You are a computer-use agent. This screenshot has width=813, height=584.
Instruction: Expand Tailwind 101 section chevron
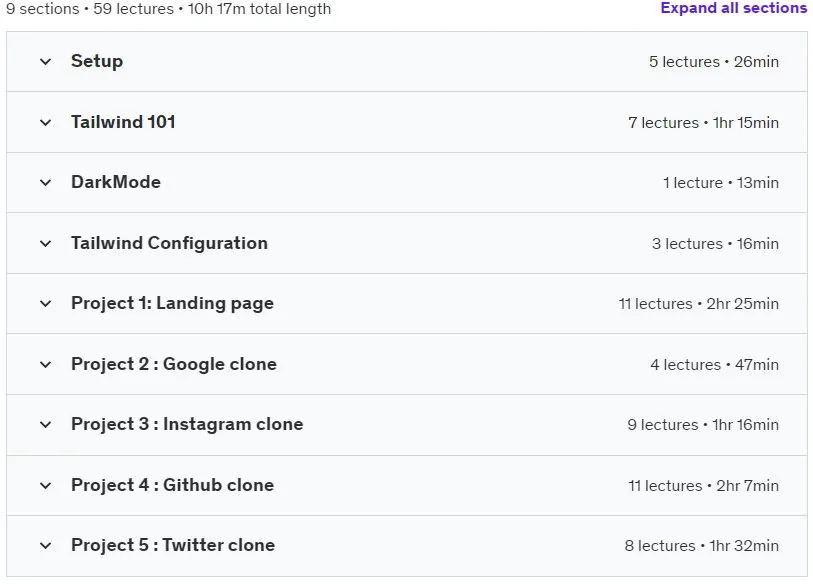(x=46, y=122)
